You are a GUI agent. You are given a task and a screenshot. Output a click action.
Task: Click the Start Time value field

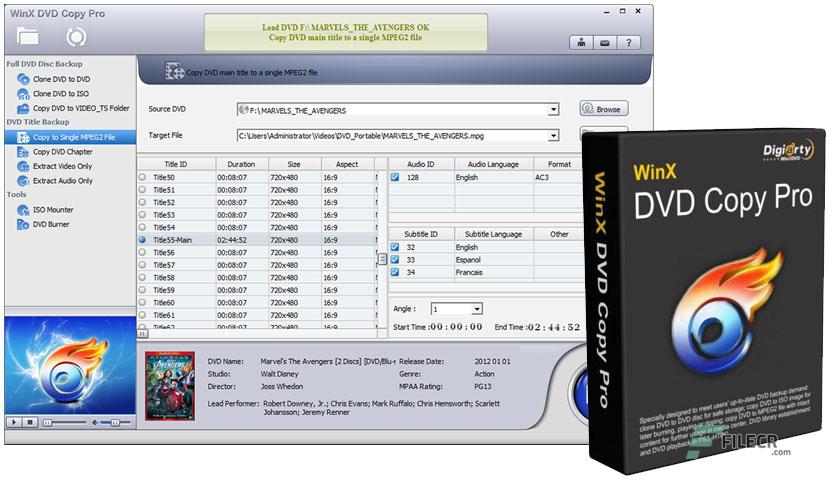click(456, 327)
